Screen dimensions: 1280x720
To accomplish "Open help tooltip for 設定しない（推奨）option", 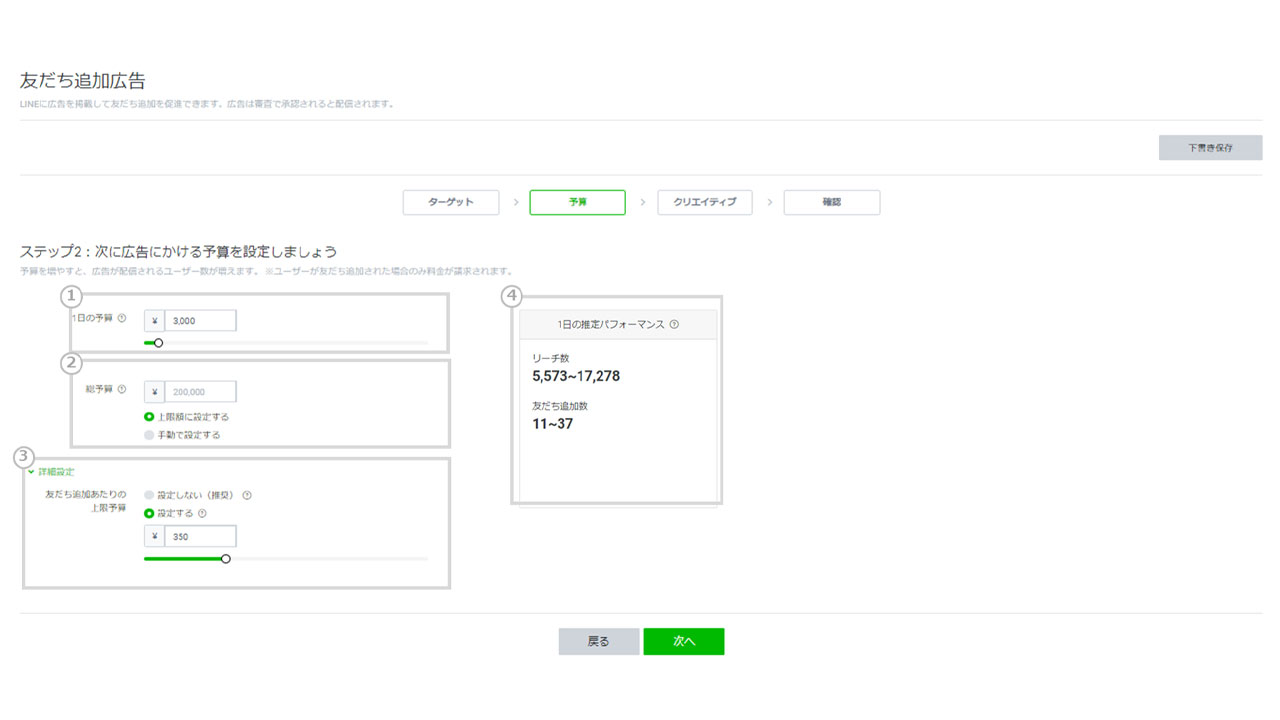I will 247,495.
